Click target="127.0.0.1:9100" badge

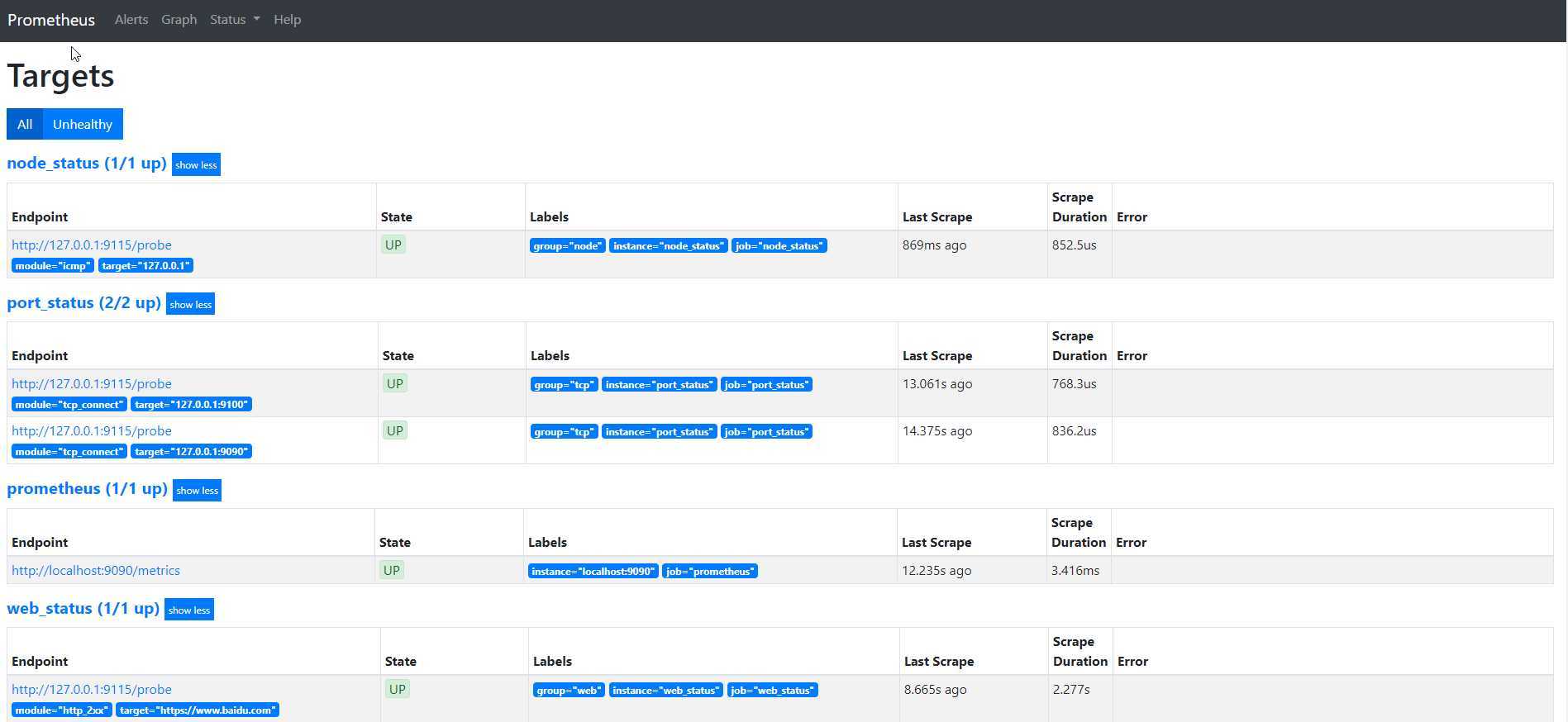pos(191,405)
